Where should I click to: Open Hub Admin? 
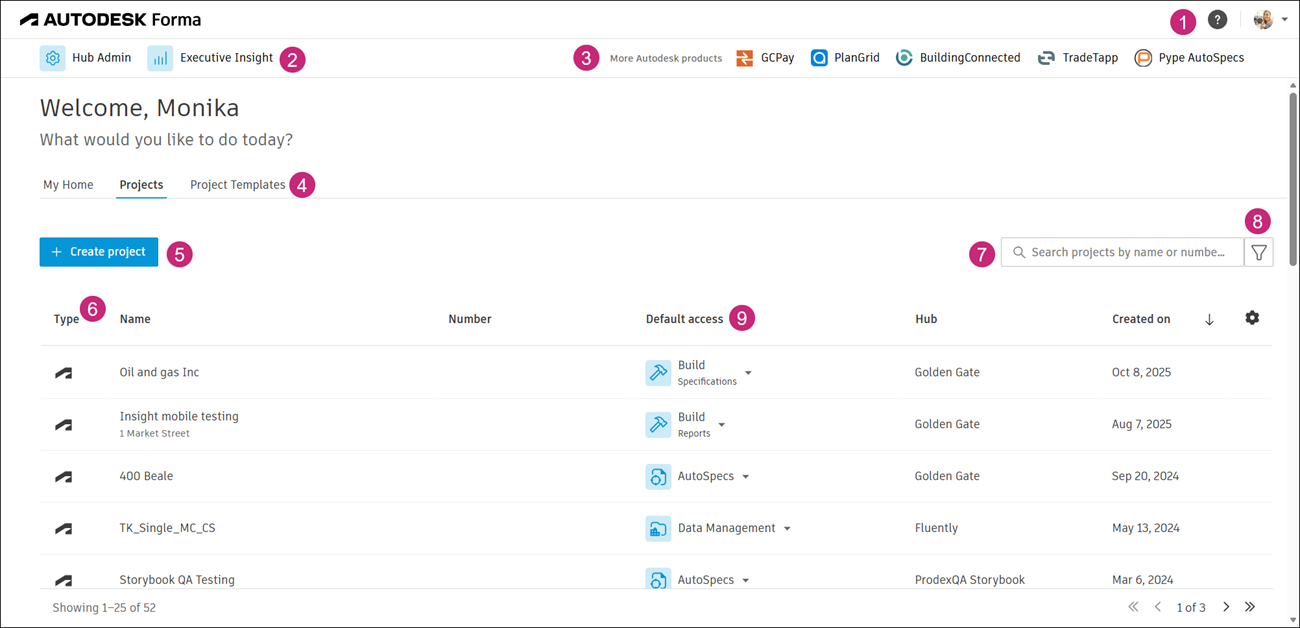(x=86, y=58)
